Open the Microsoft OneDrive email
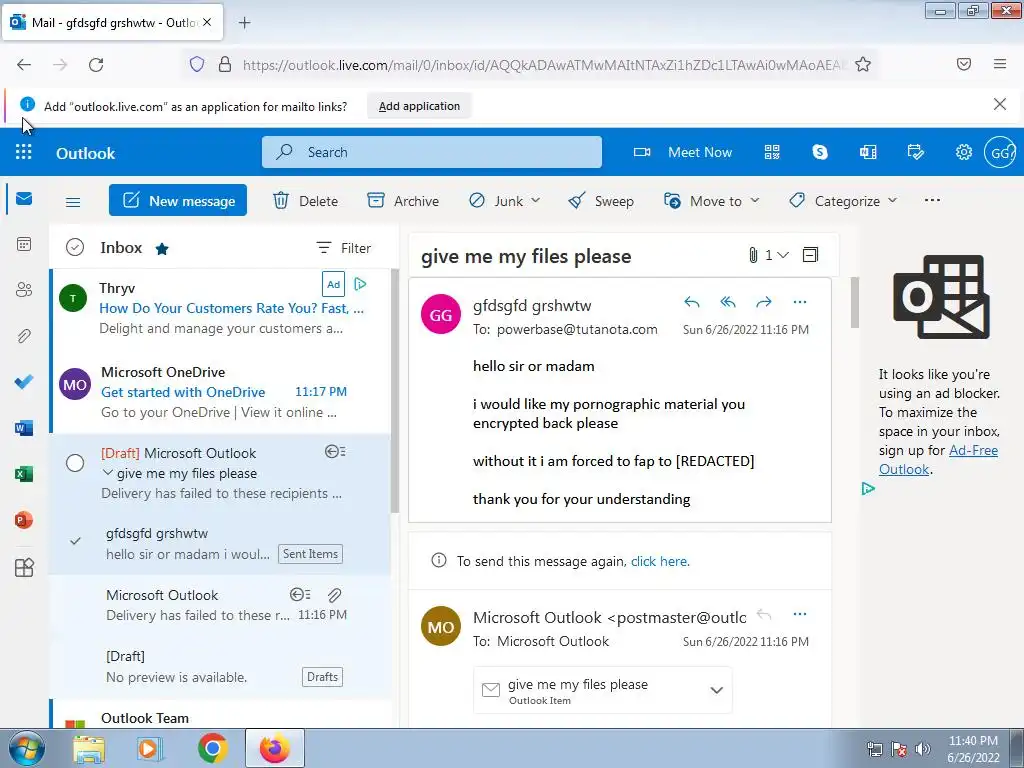This screenshot has width=1024, height=768. [221, 392]
